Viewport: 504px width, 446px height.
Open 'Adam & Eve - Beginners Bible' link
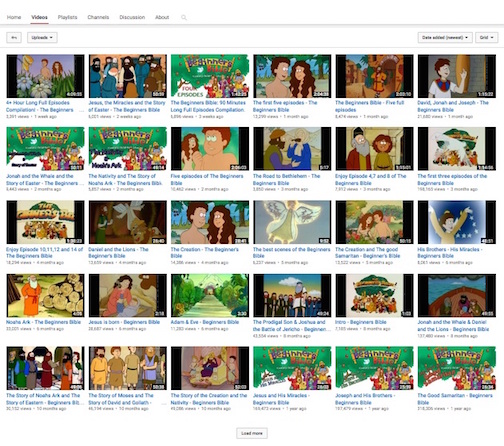point(205,322)
